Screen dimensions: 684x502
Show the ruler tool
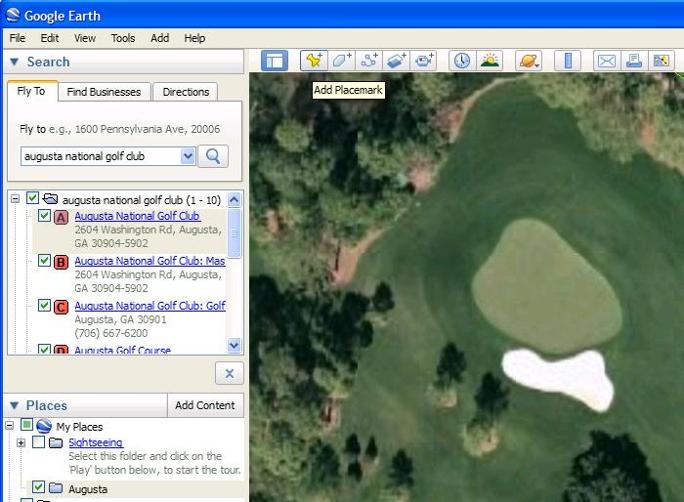pos(568,61)
